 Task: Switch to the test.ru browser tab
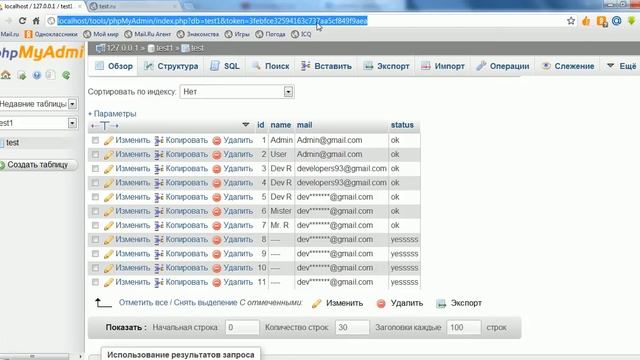133,6
